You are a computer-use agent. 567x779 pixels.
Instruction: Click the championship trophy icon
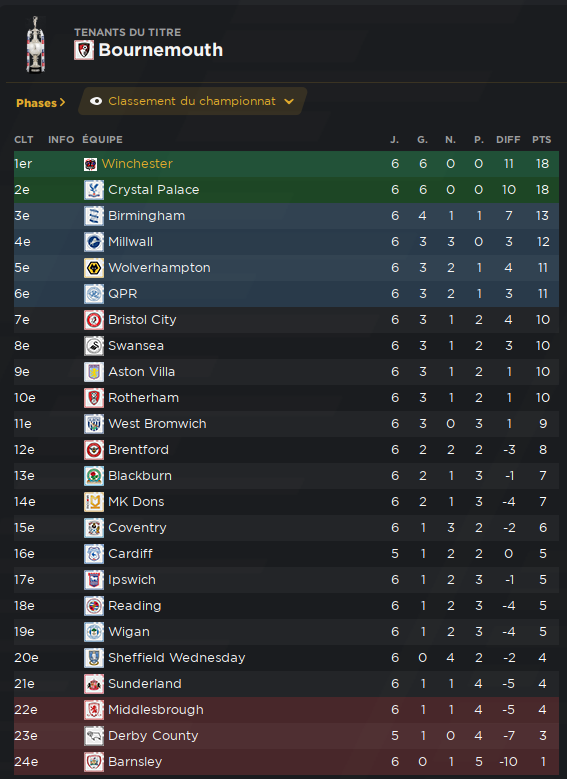click(x=35, y=45)
